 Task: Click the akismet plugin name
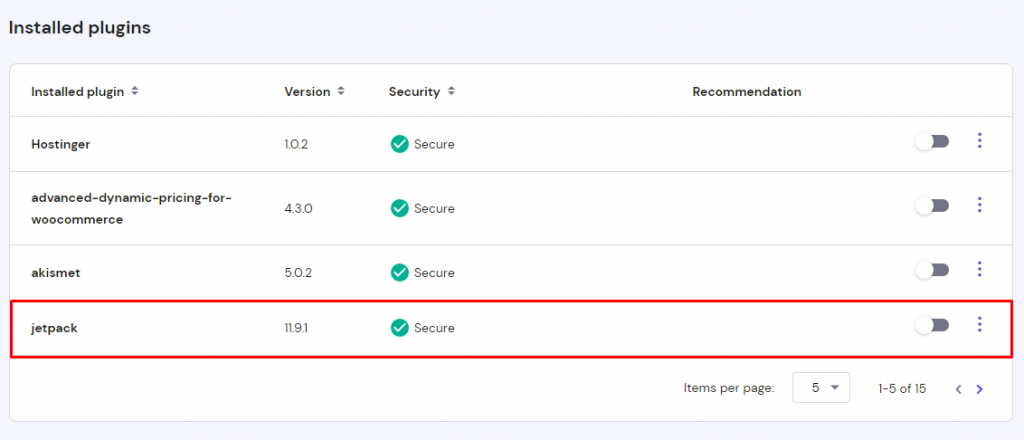click(x=56, y=272)
